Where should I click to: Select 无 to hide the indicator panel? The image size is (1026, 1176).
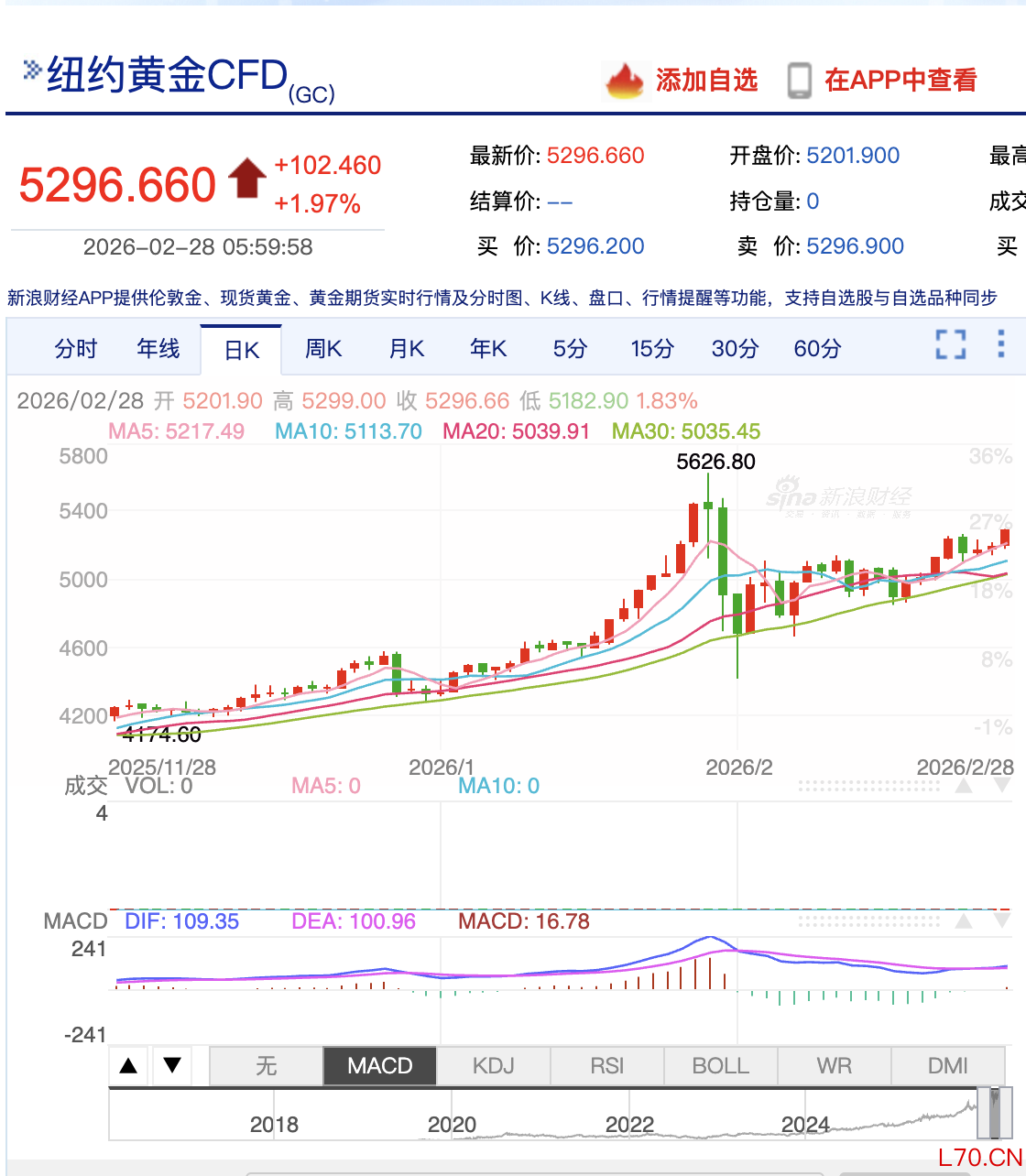266,1065
